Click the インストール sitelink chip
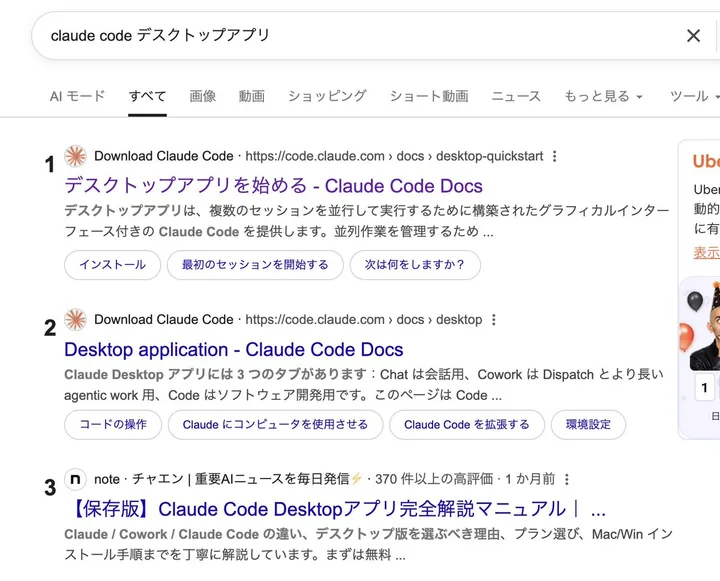 [x=112, y=265]
